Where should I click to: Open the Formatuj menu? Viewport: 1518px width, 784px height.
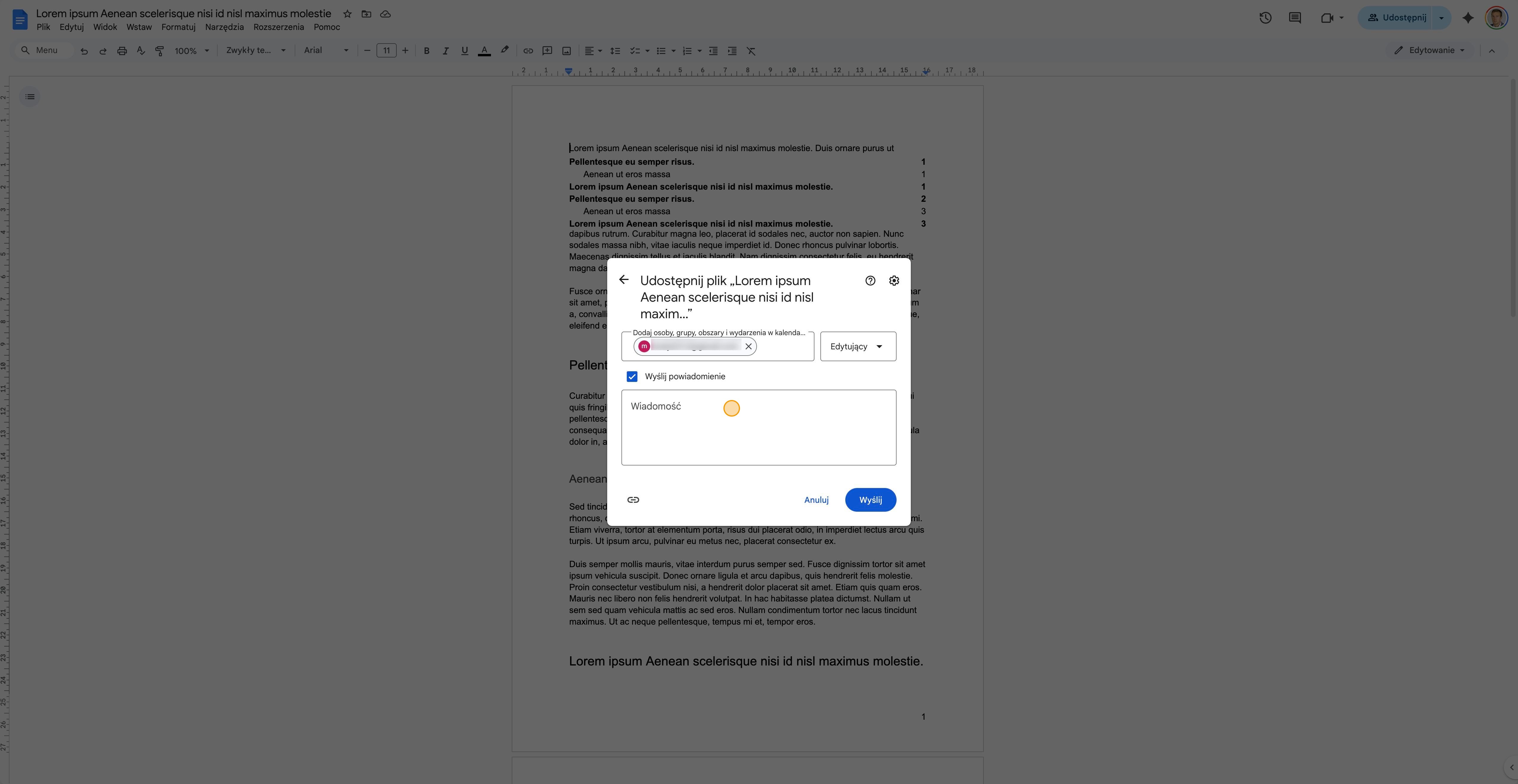[178, 27]
